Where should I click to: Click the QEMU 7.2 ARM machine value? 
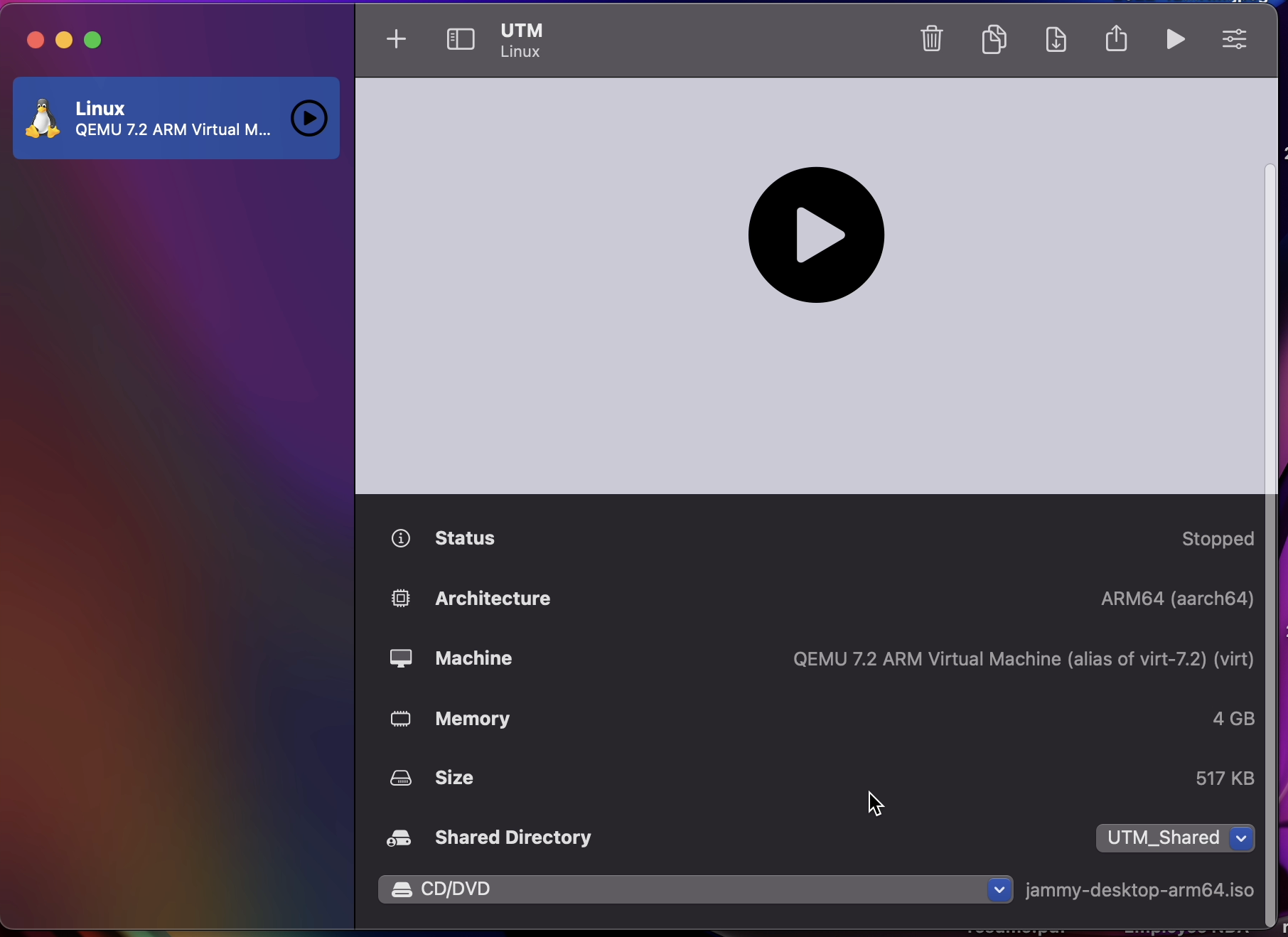(1024, 660)
